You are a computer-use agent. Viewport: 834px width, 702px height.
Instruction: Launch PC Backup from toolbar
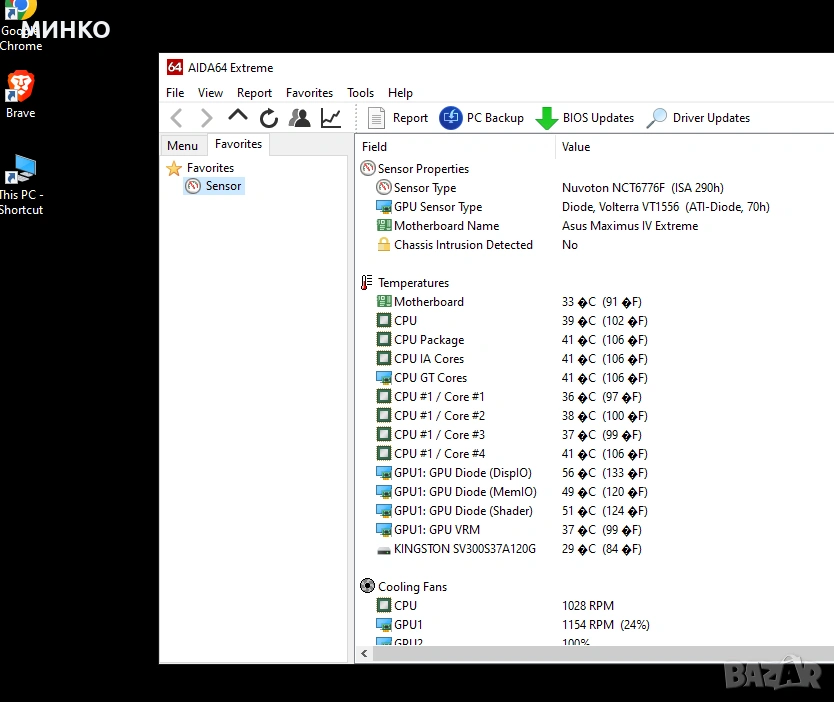482,118
